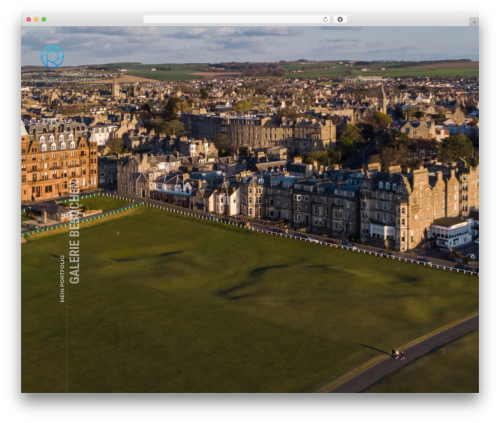
Task: Close the window with the red button
Action: point(29,20)
